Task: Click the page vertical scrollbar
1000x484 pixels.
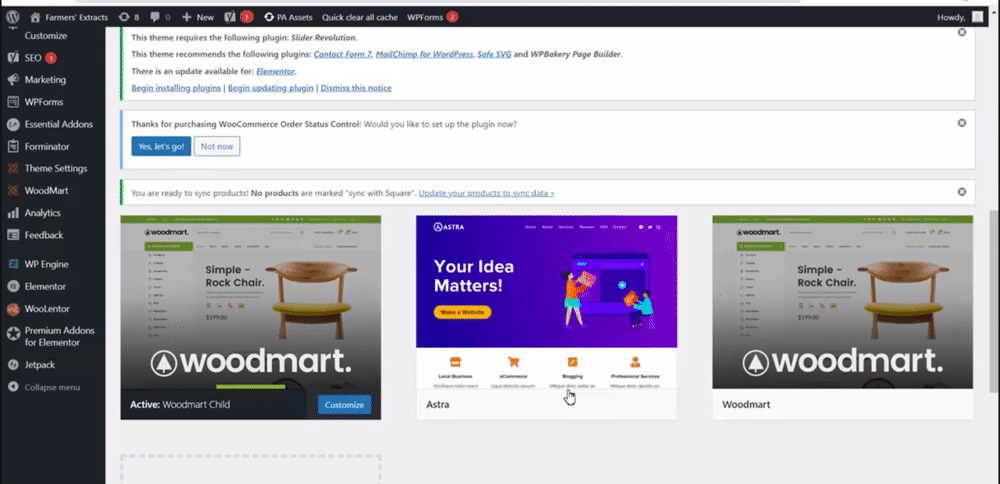Action: point(994,301)
